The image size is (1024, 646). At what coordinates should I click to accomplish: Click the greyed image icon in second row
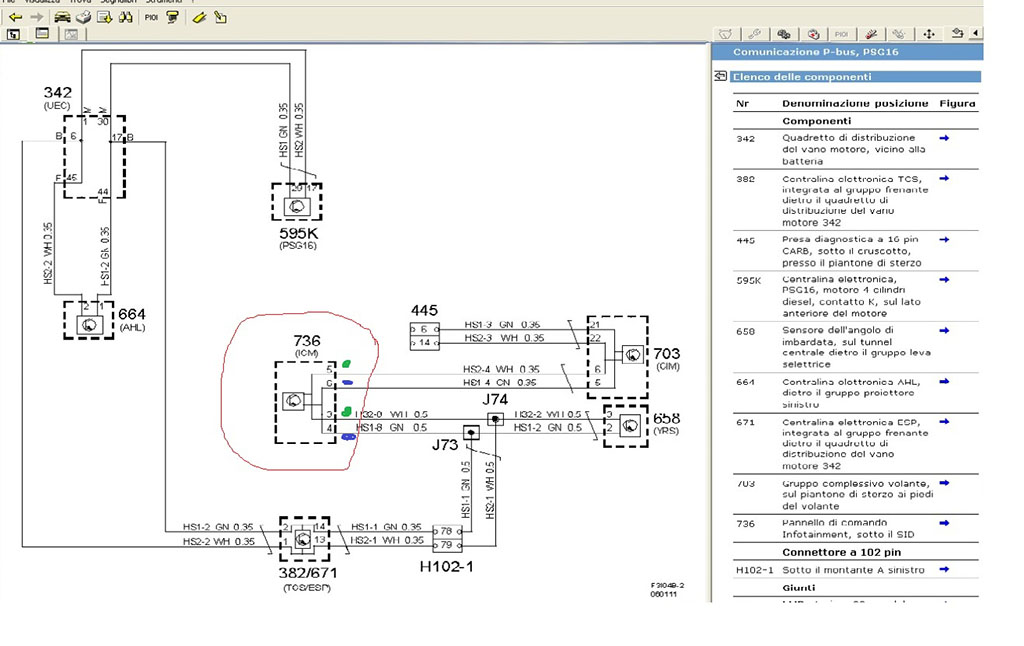tap(71, 34)
